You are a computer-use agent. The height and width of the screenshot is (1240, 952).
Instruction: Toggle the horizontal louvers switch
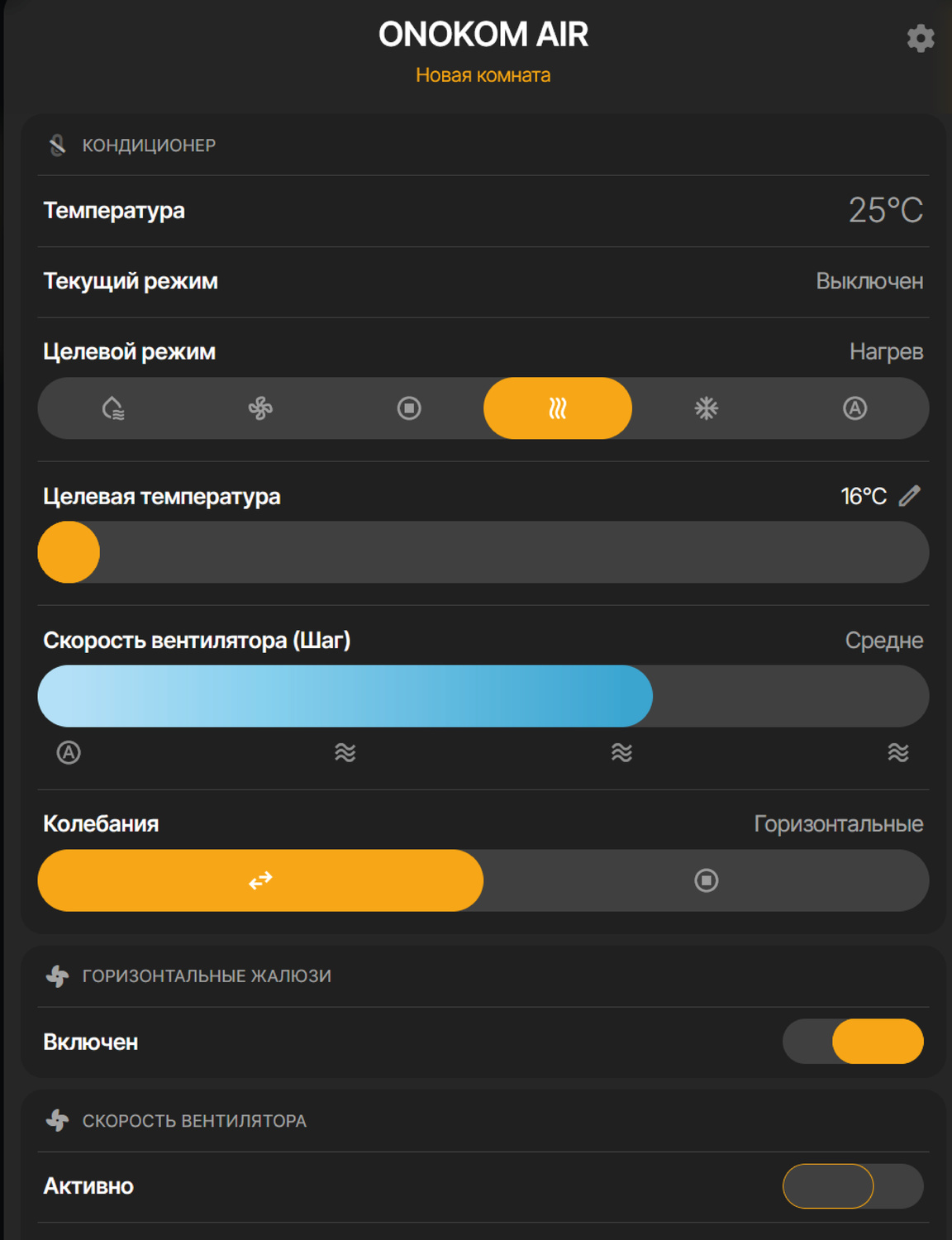853,1042
